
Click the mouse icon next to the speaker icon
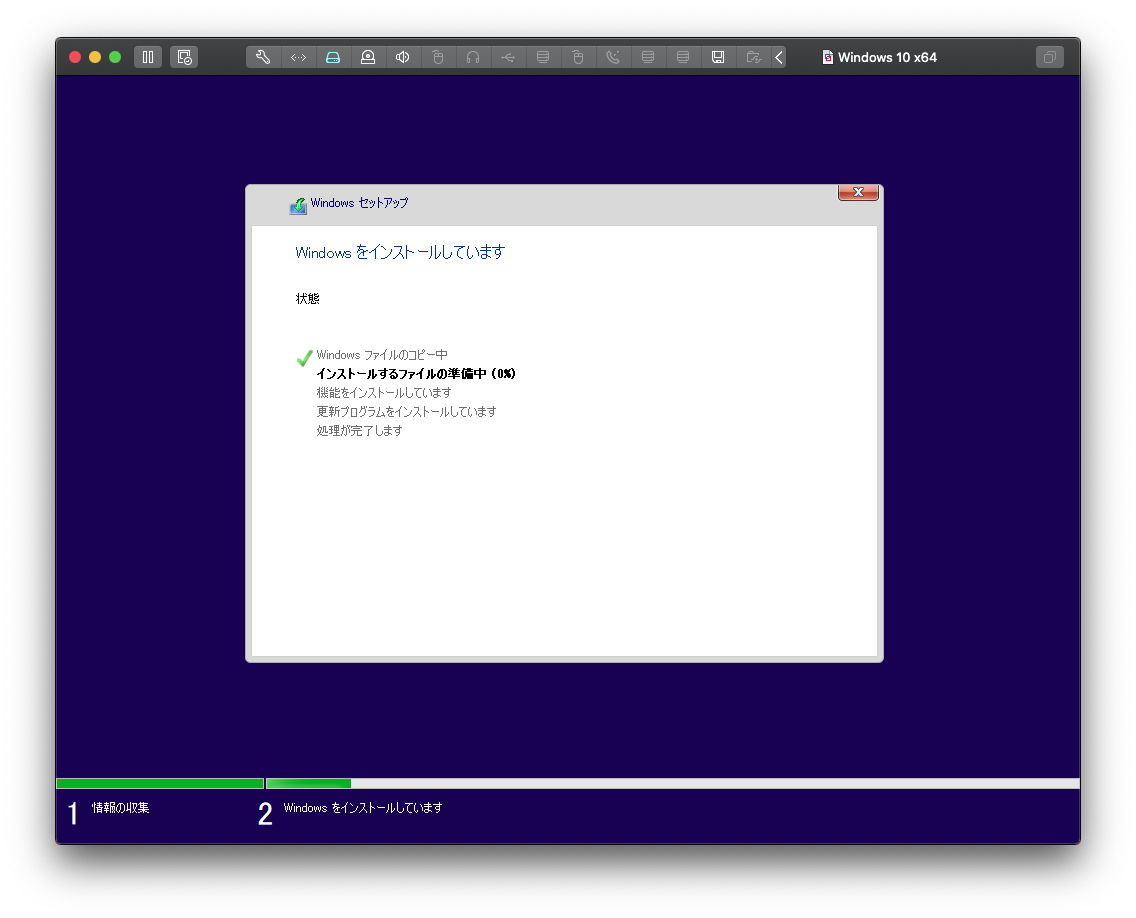tap(438, 57)
